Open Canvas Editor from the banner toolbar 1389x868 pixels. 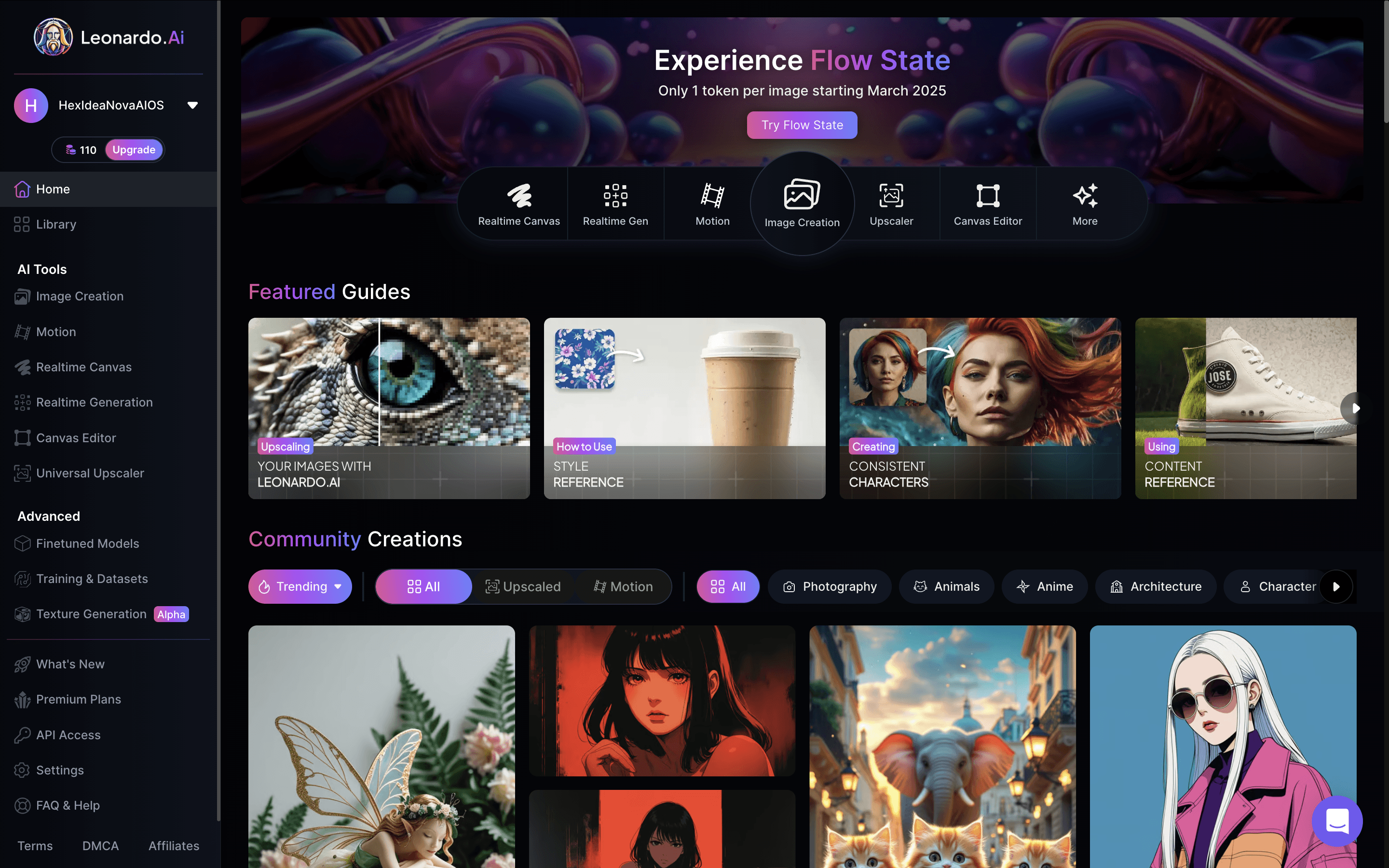pyautogui.click(x=988, y=204)
